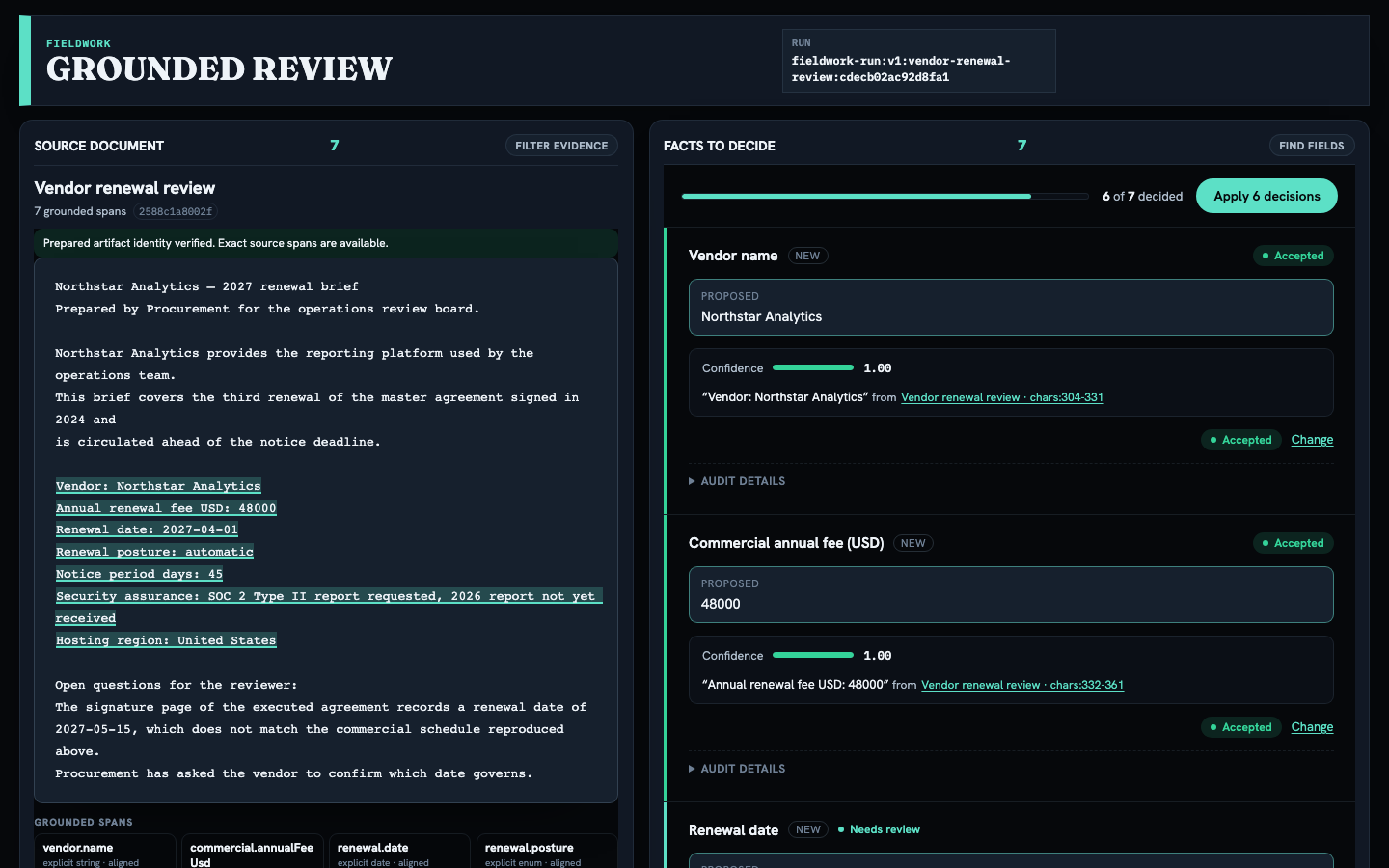Click the Grounded Review page title

point(220,68)
